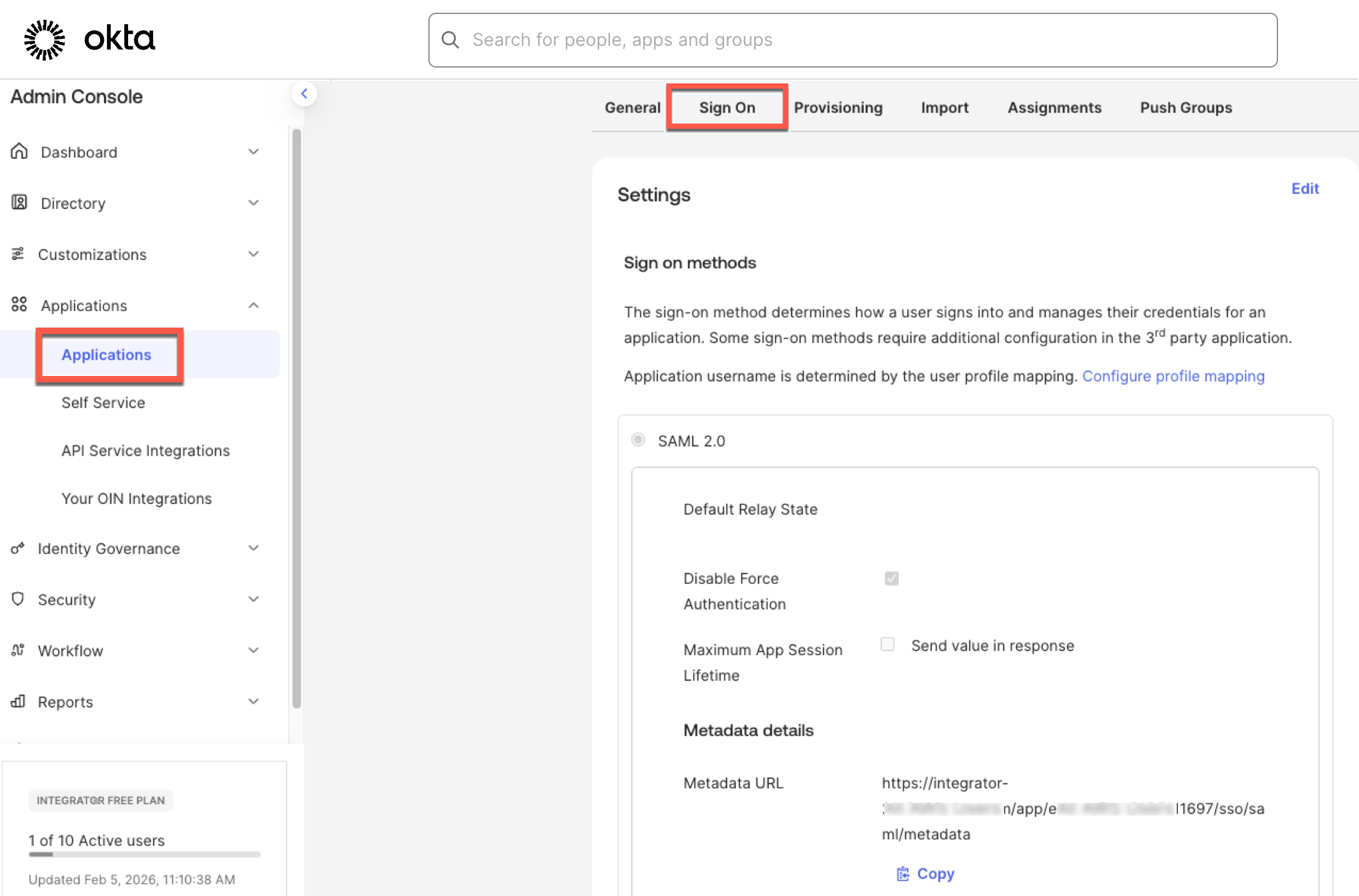Open the Push Groups tab

tap(1186, 108)
